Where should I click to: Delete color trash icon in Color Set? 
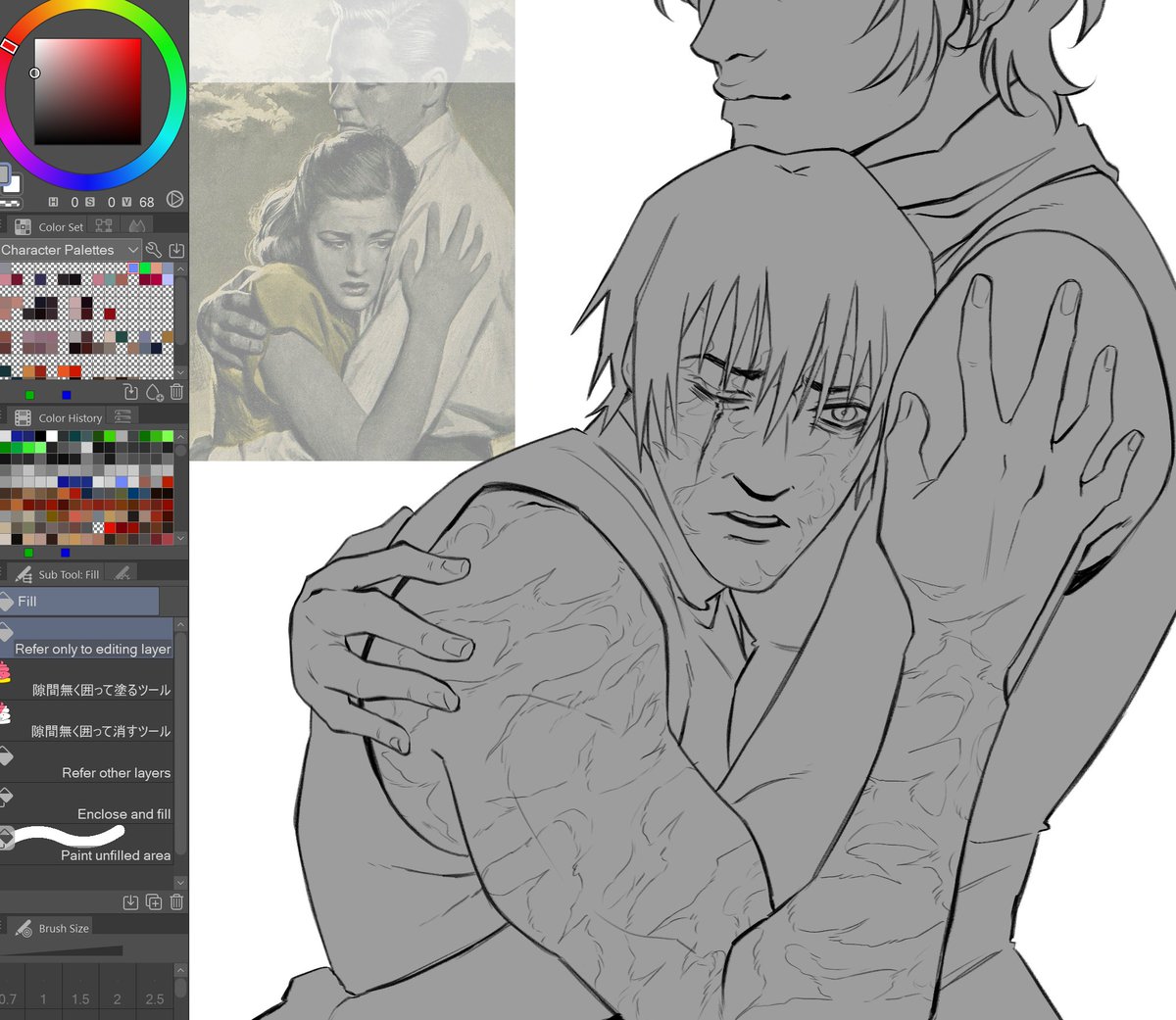pyautogui.click(x=176, y=392)
